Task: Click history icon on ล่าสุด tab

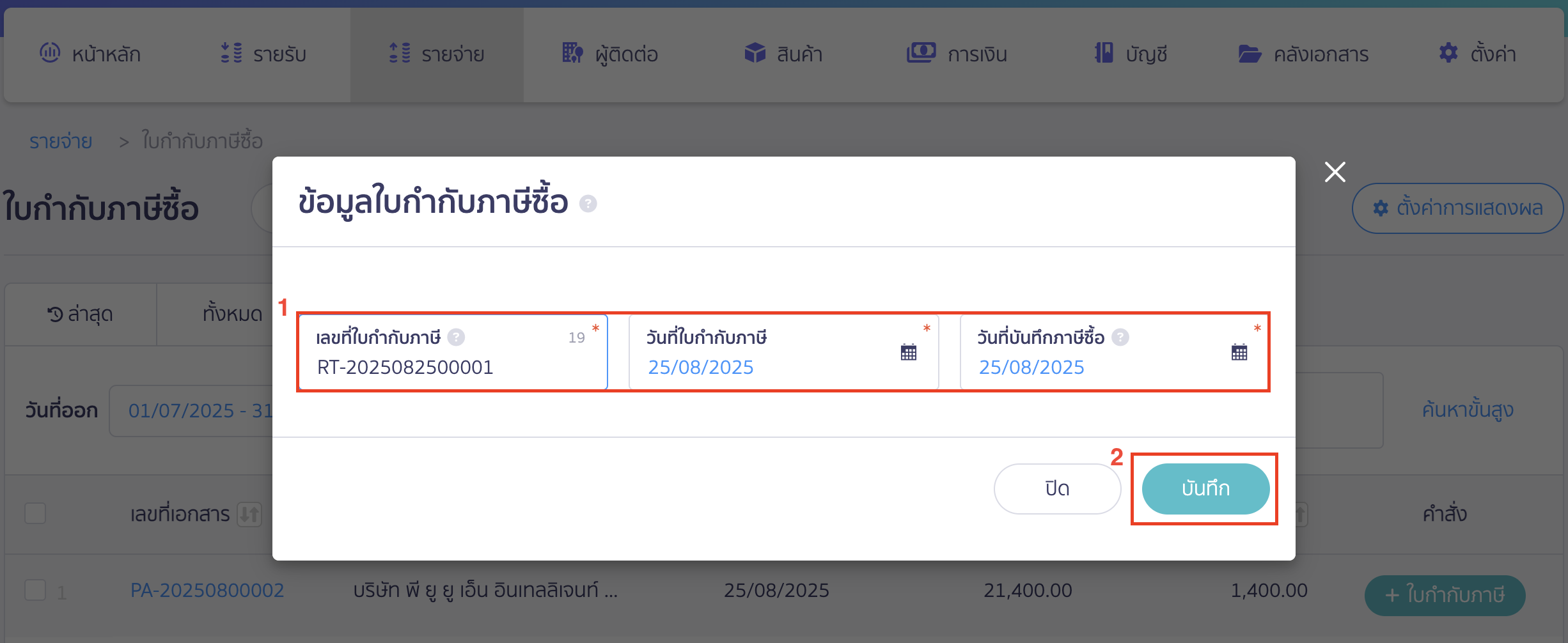Action: (x=55, y=314)
